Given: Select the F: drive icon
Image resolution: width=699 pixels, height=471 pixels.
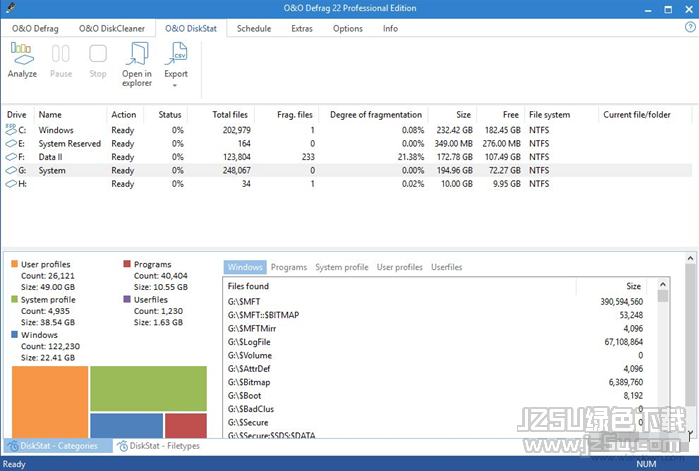Looking at the screenshot, I should click(x=11, y=157).
